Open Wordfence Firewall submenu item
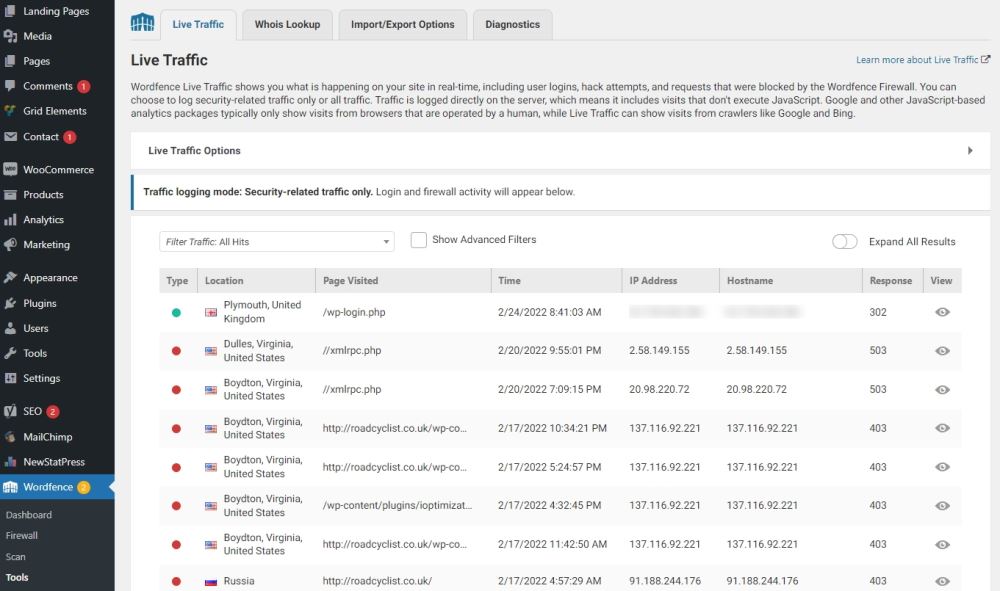Viewport: 1000px width, 591px height. (x=22, y=536)
